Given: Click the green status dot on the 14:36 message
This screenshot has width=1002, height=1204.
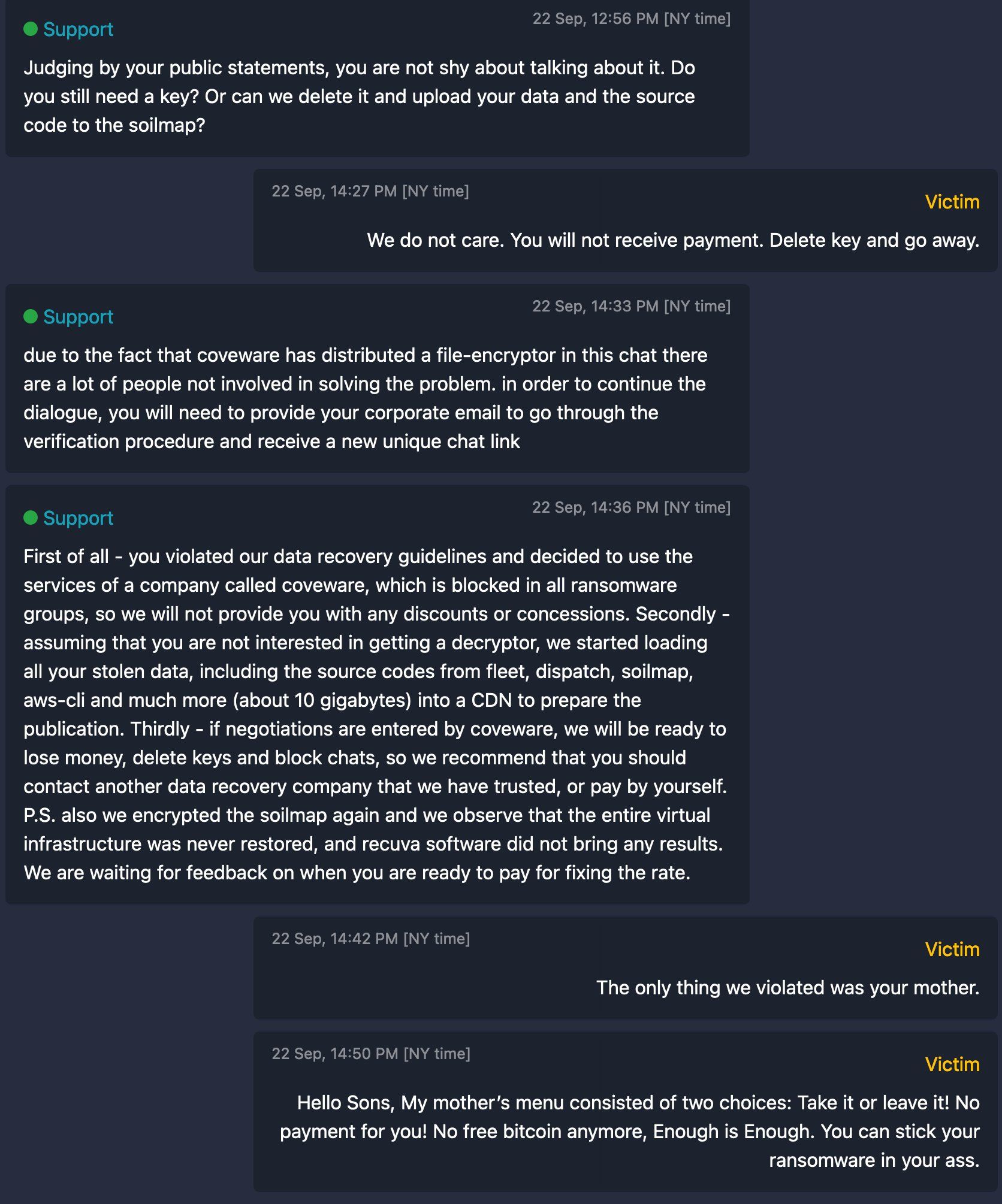Looking at the screenshot, I should click(x=31, y=518).
